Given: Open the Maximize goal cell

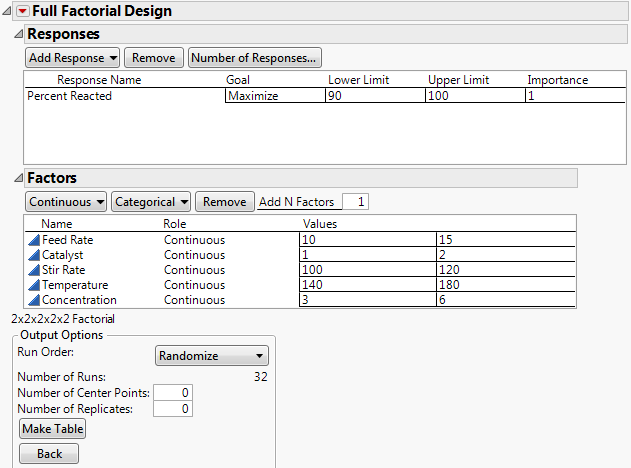Looking at the screenshot, I should click(273, 96).
